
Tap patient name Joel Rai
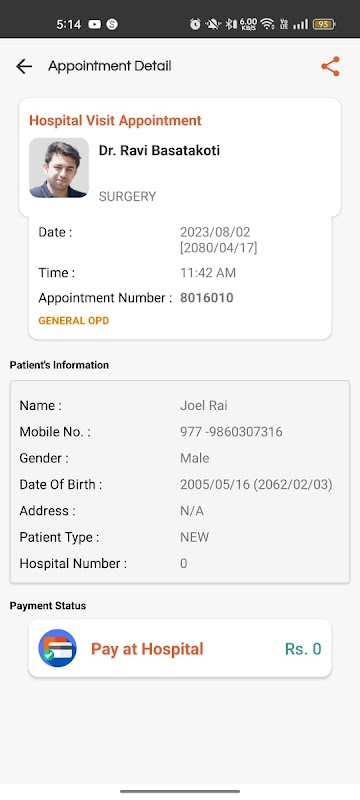[x=203, y=406]
